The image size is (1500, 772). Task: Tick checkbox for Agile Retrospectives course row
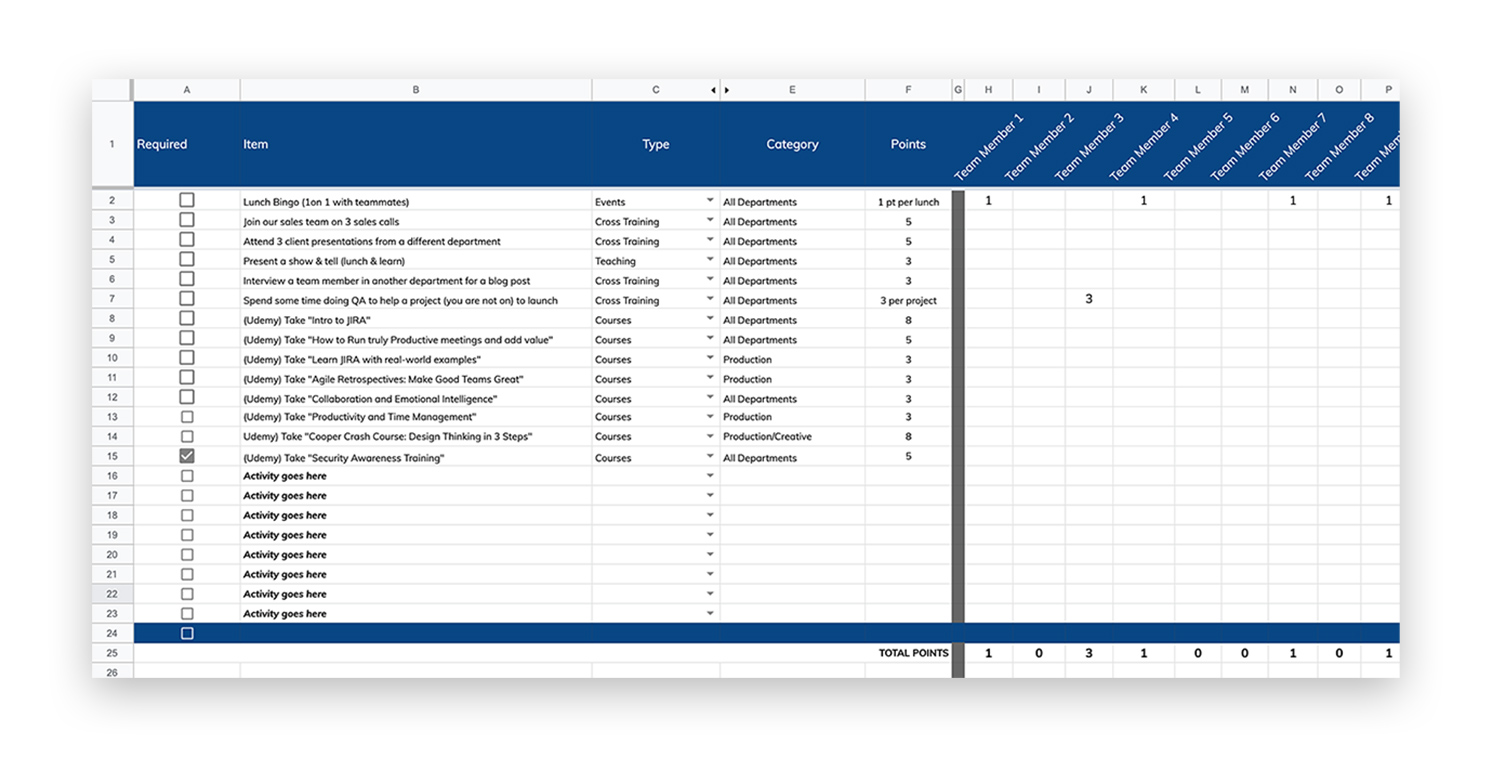pos(187,378)
